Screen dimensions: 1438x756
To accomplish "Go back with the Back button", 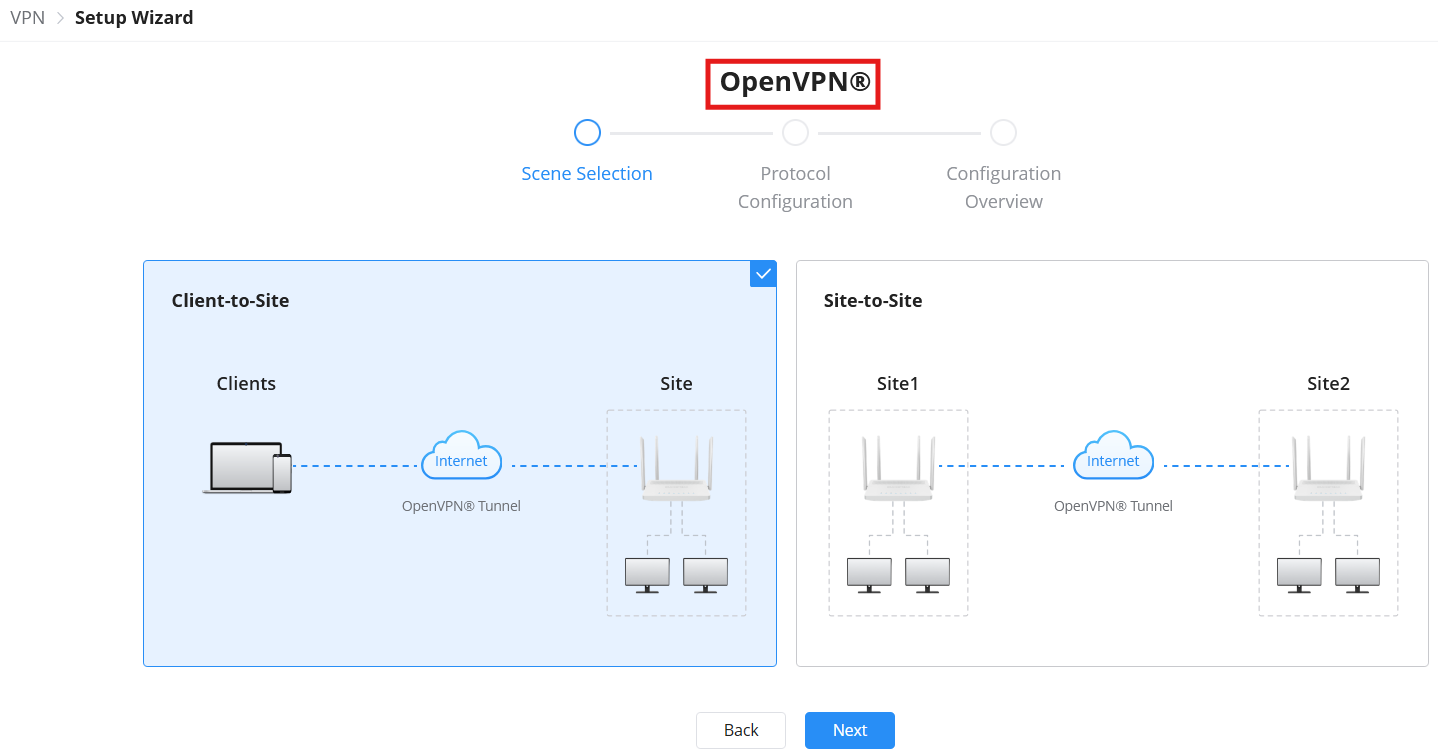I will (741, 730).
